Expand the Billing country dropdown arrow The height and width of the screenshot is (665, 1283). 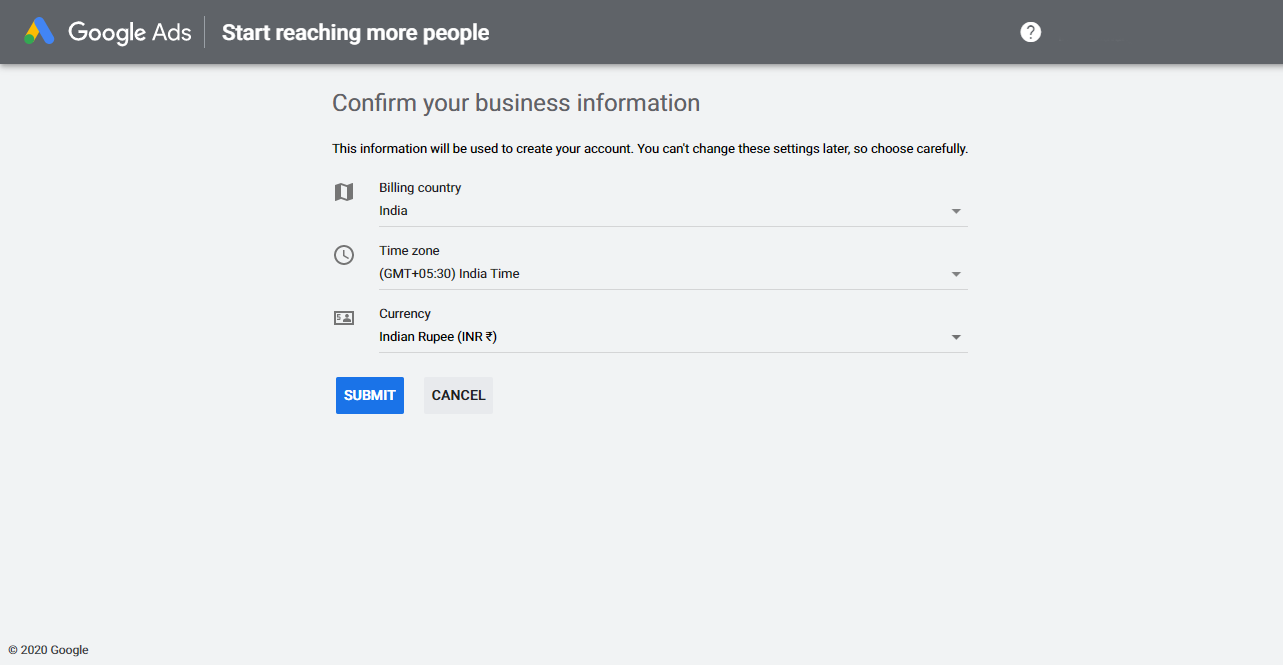click(x=956, y=211)
